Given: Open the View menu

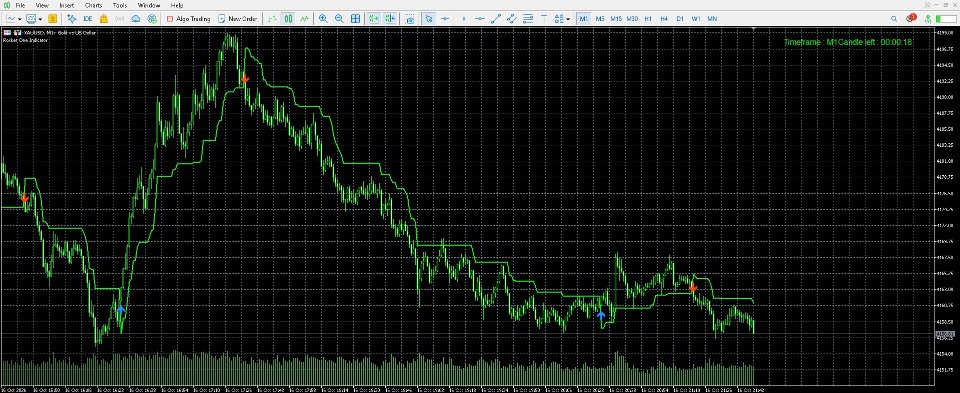Looking at the screenshot, I should point(42,5).
